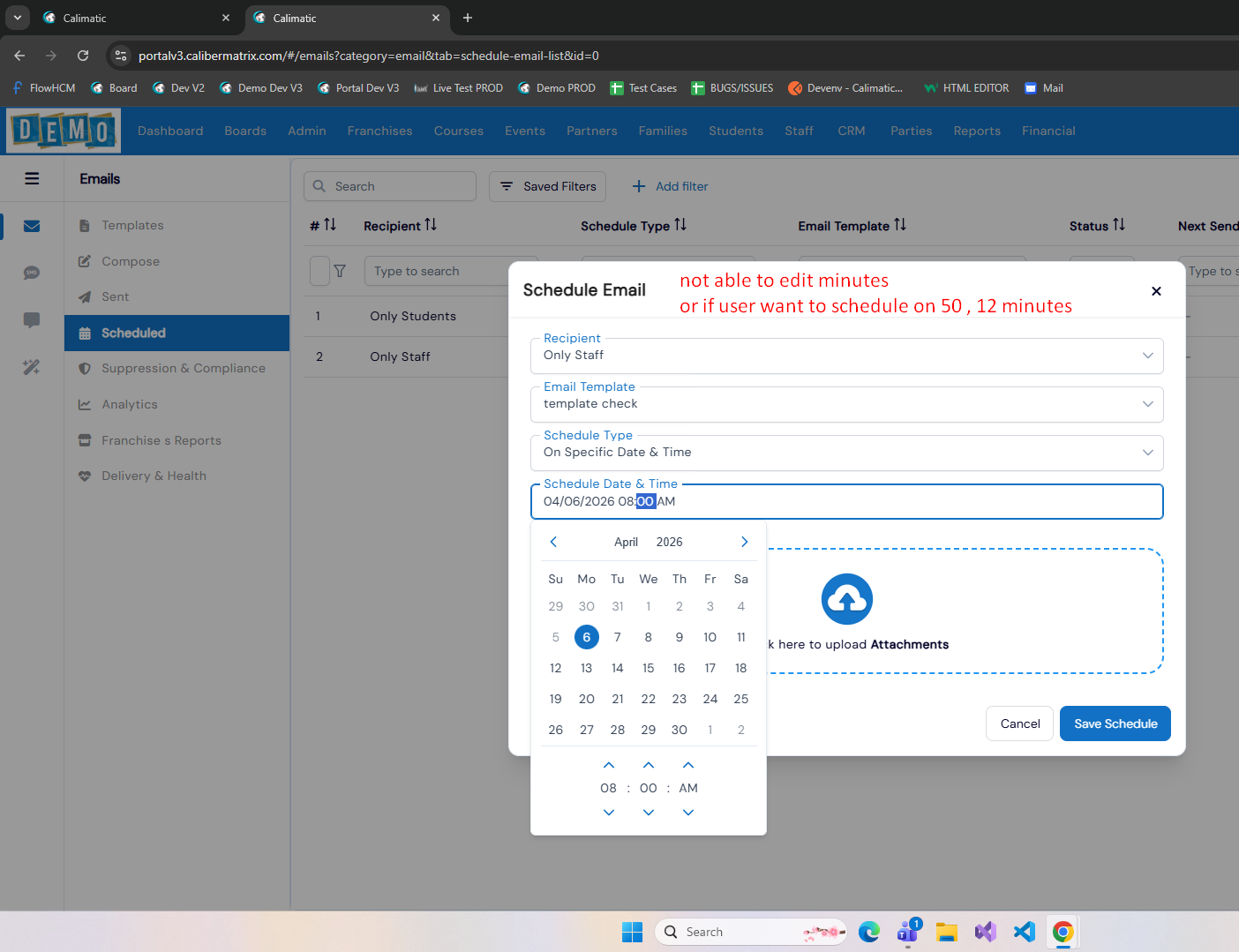
Task: Select April 15 in the calendar
Action: pos(649,668)
